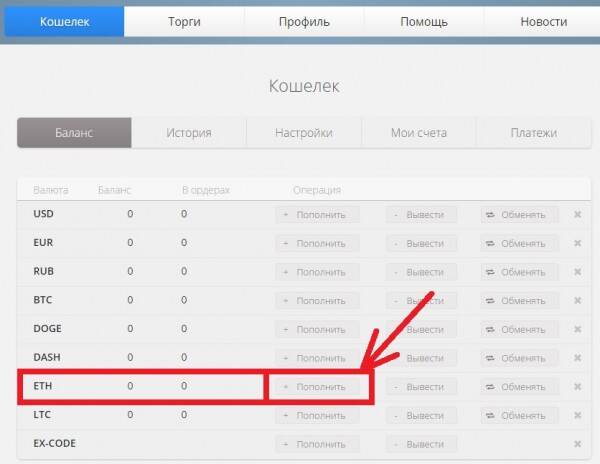Click Обменять for USD
Viewport: 600px width, 464px height.
tap(519, 215)
